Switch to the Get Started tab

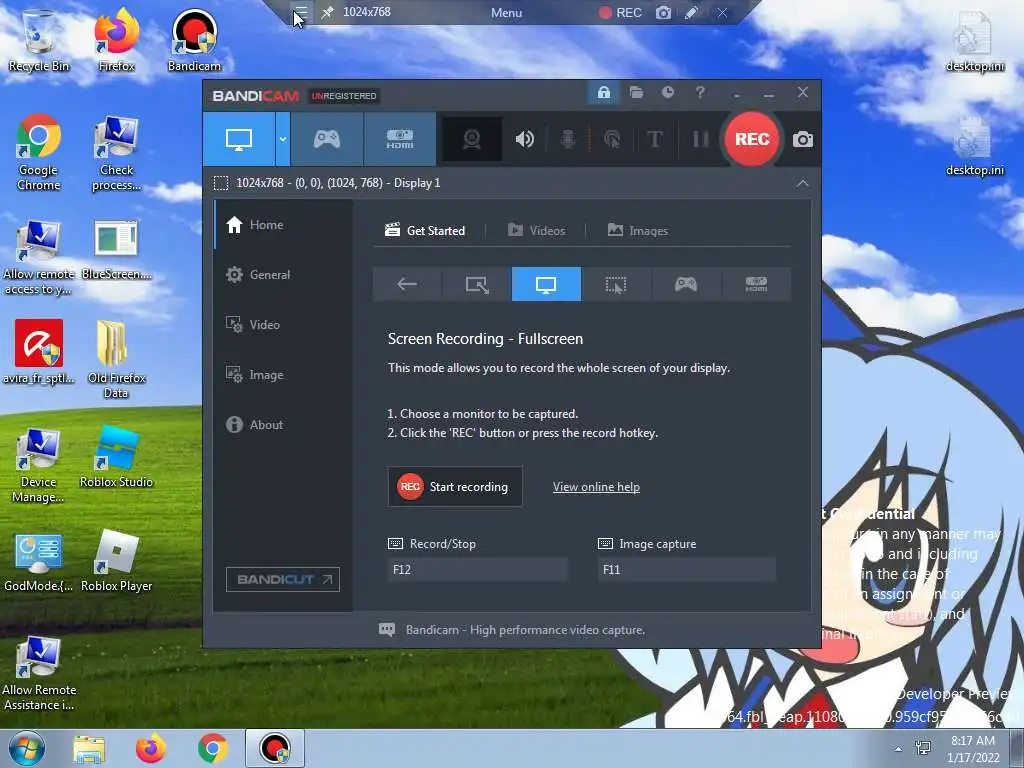[425, 231]
